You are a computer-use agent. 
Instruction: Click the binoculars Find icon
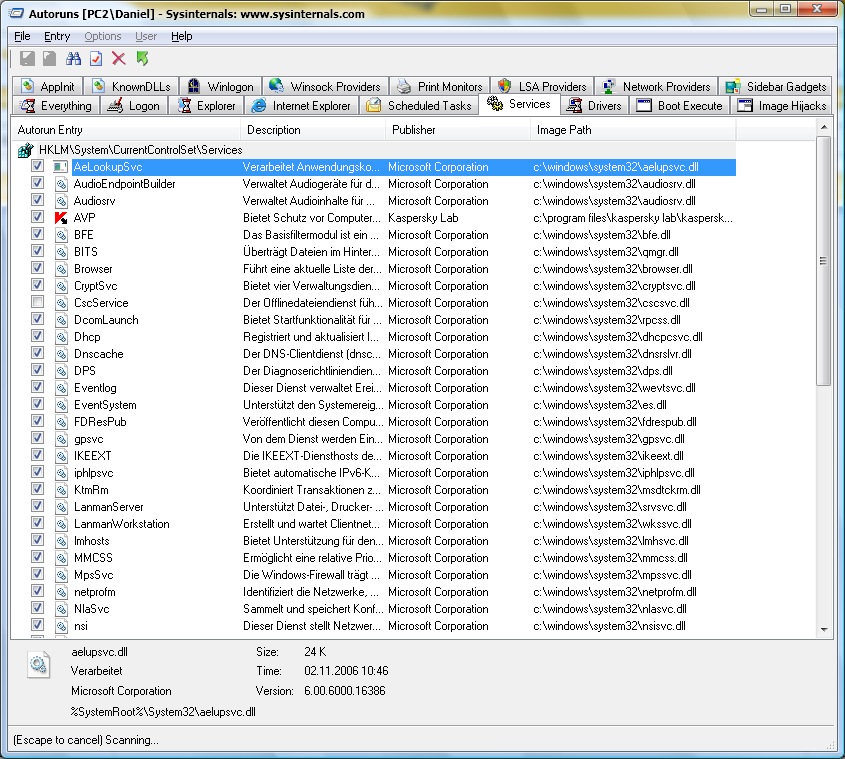(x=73, y=58)
